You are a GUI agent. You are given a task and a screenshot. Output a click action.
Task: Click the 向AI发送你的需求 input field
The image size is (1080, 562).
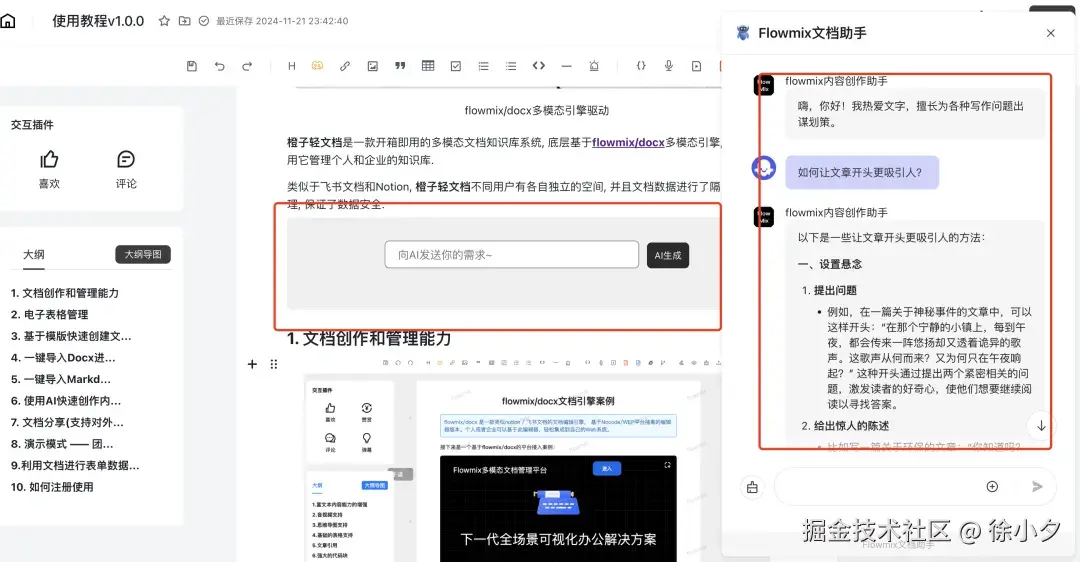(512, 255)
